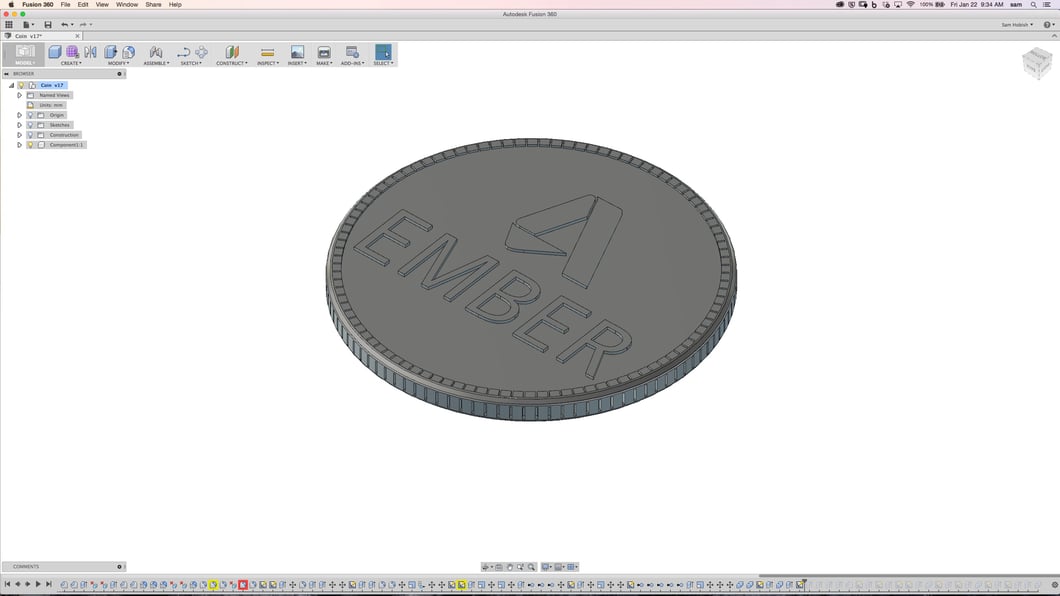
Task: Open the data panel grid icon
Action: point(9,25)
